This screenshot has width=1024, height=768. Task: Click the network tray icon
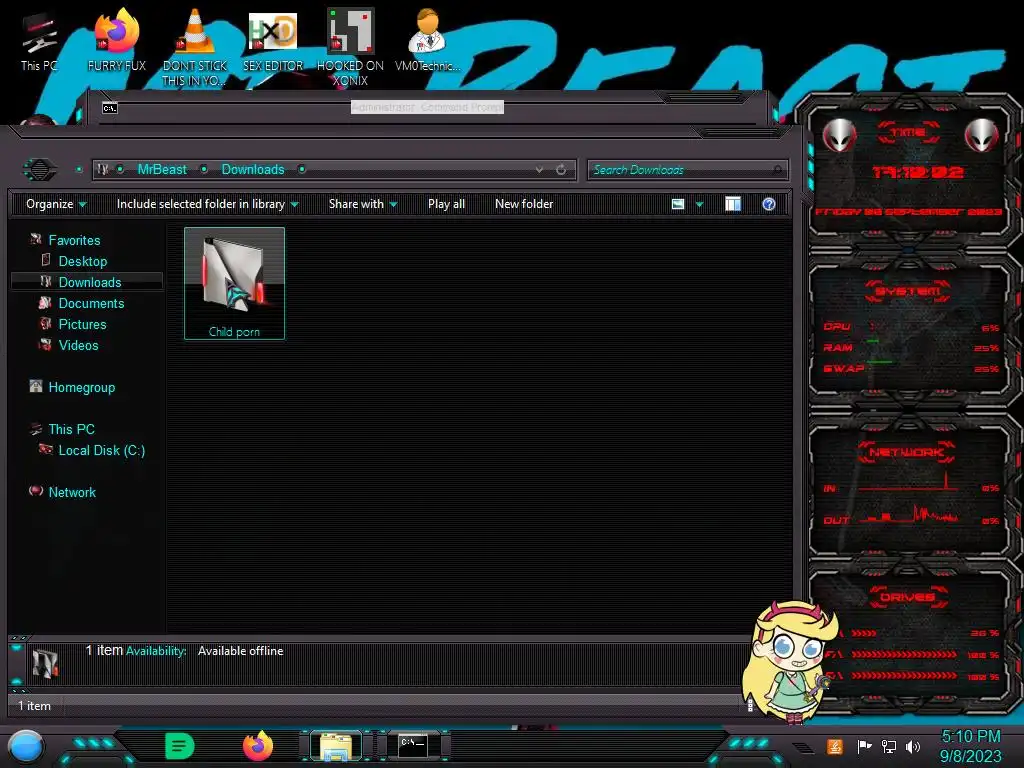pos(889,746)
